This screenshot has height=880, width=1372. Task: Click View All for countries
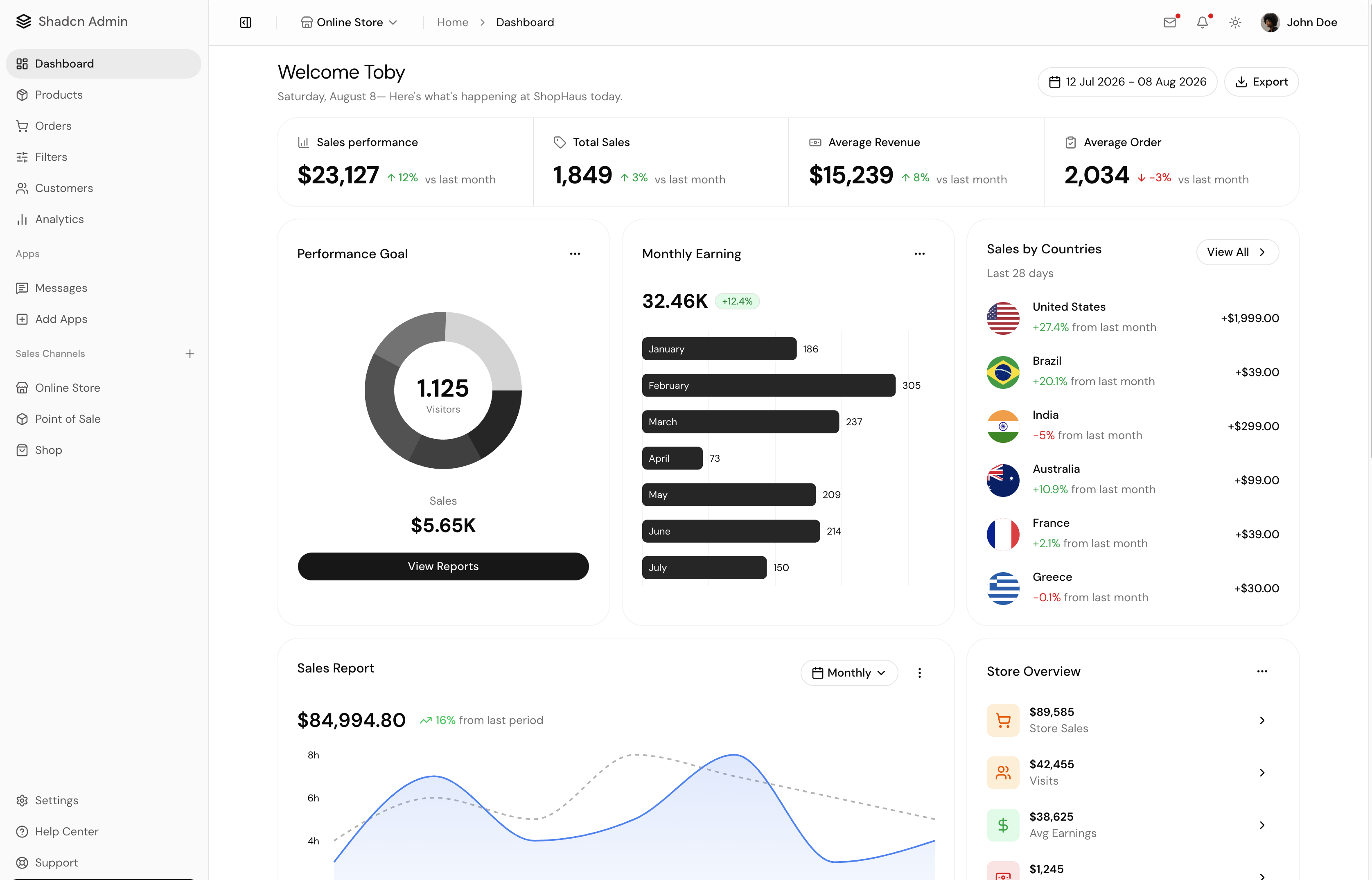coord(1237,252)
